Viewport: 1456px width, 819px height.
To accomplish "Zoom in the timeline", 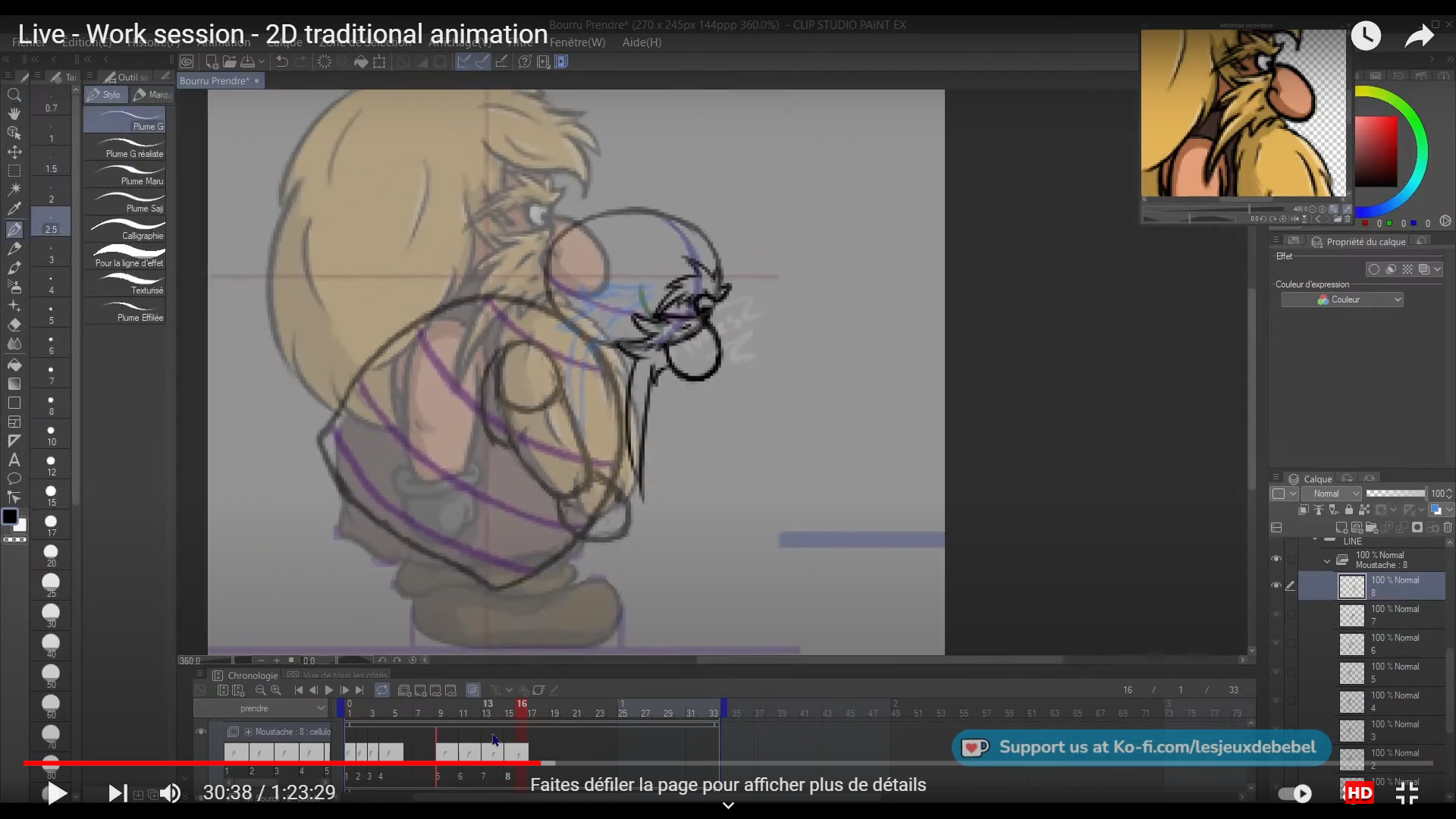I will pos(276,690).
